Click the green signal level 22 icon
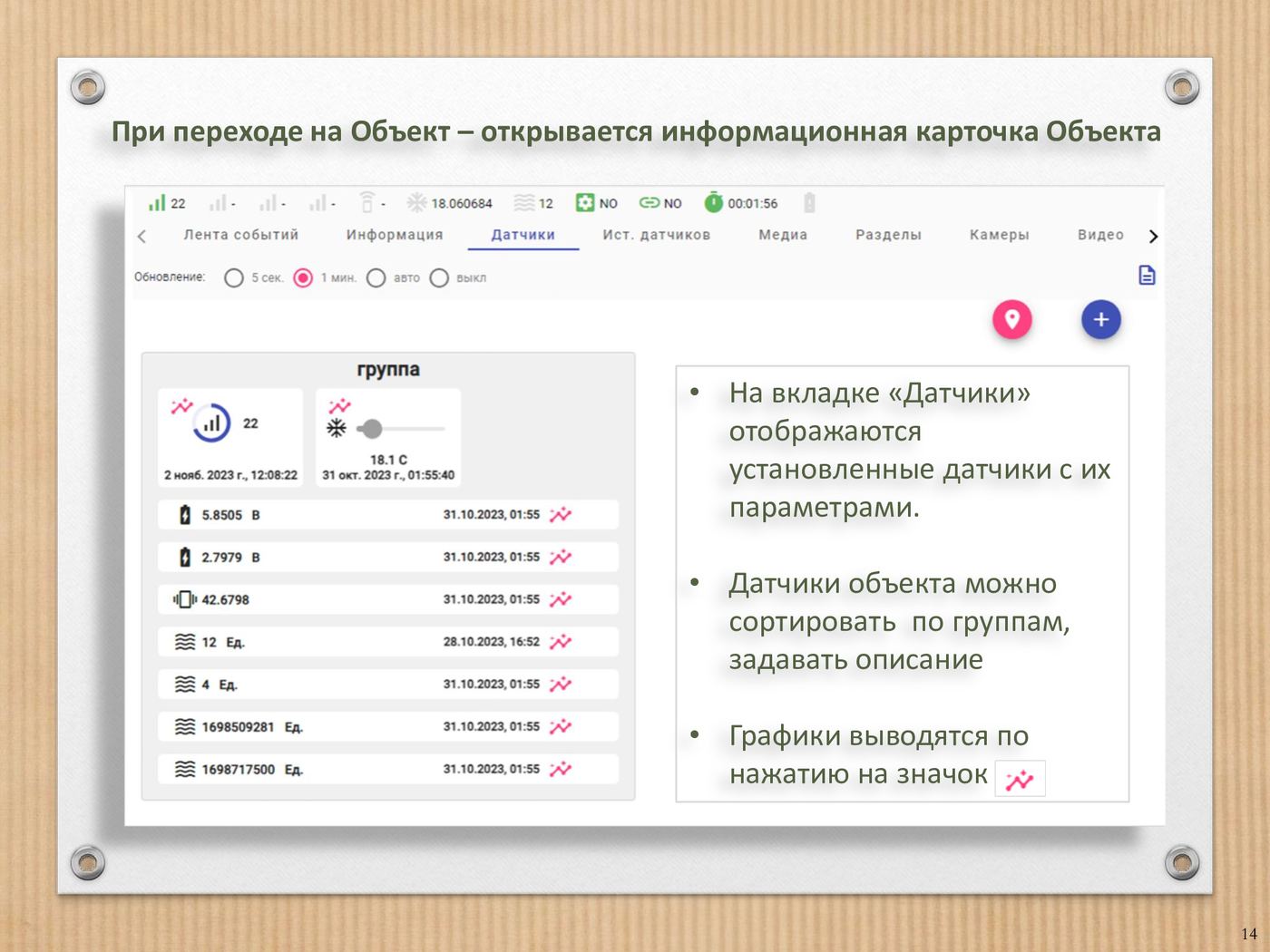Viewport: 1270px width, 952px height. [x=157, y=202]
